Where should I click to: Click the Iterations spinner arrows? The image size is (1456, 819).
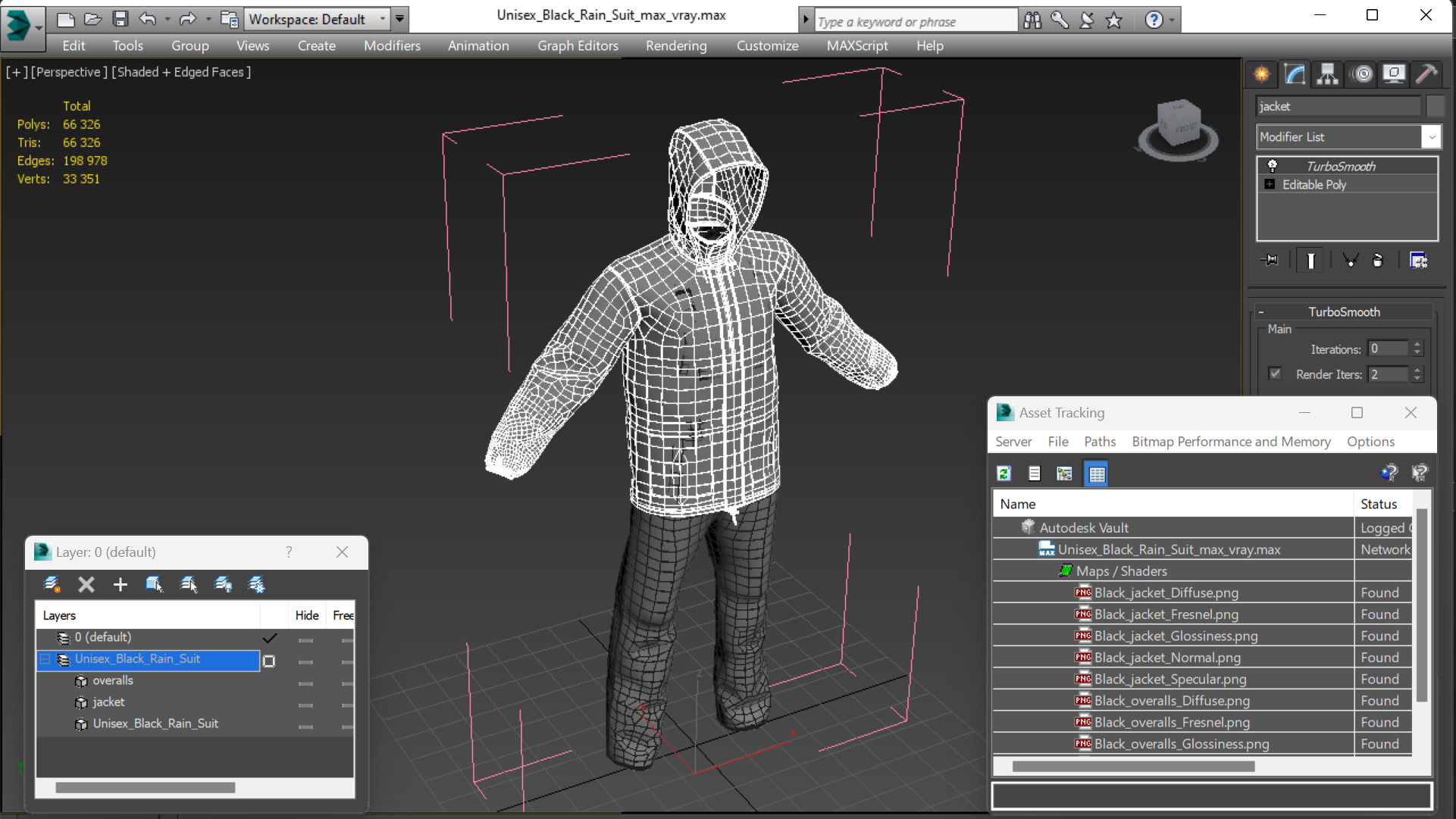(x=1417, y=349)
